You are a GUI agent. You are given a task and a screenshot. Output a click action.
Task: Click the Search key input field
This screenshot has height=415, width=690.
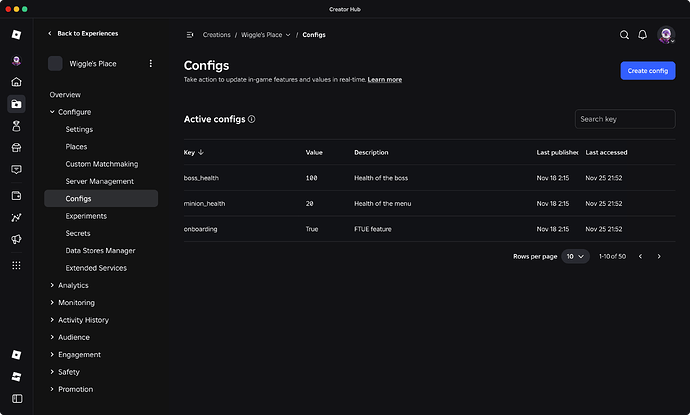(625, 119)
